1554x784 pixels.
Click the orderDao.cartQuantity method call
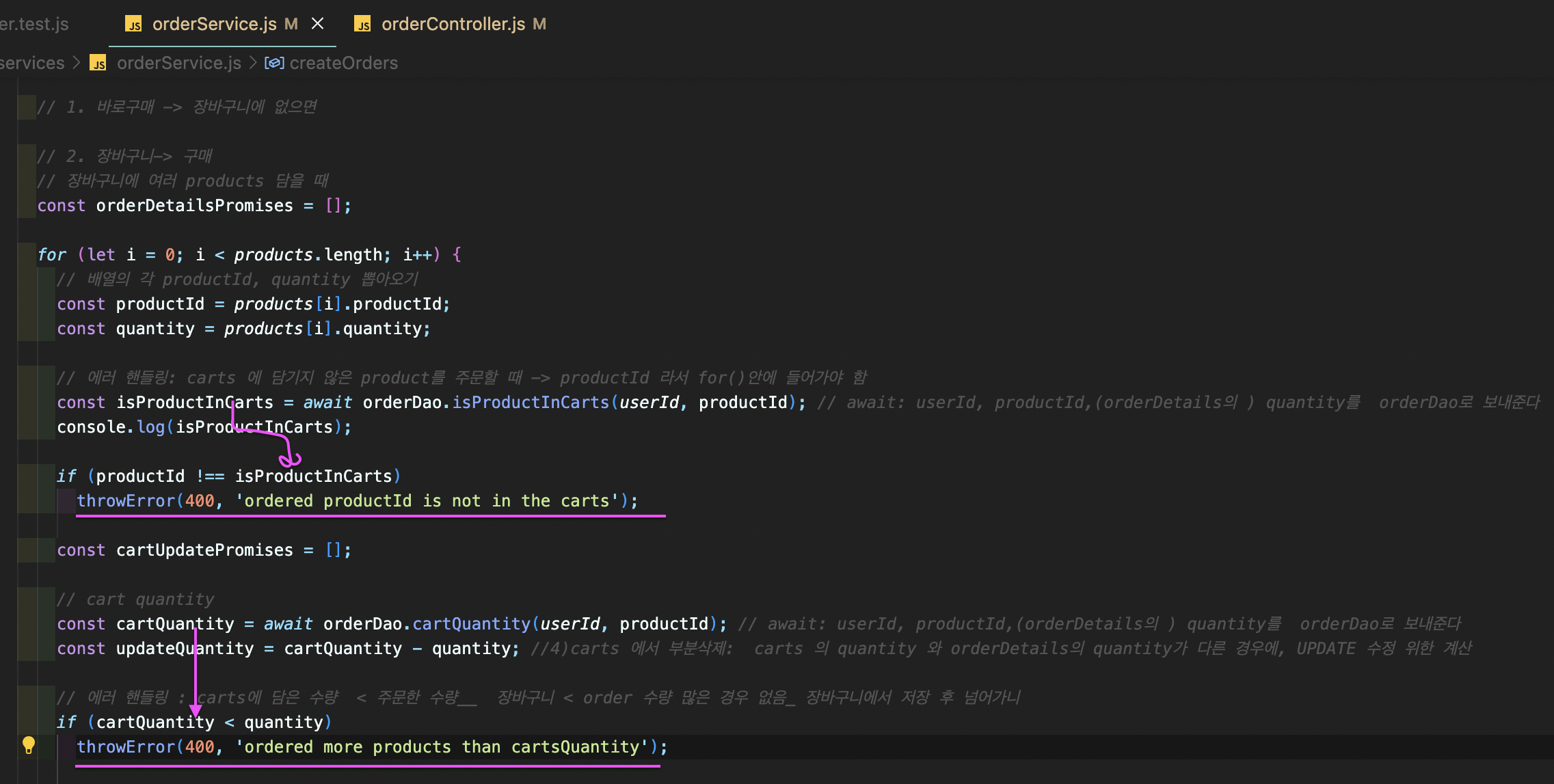click(471, 624)
